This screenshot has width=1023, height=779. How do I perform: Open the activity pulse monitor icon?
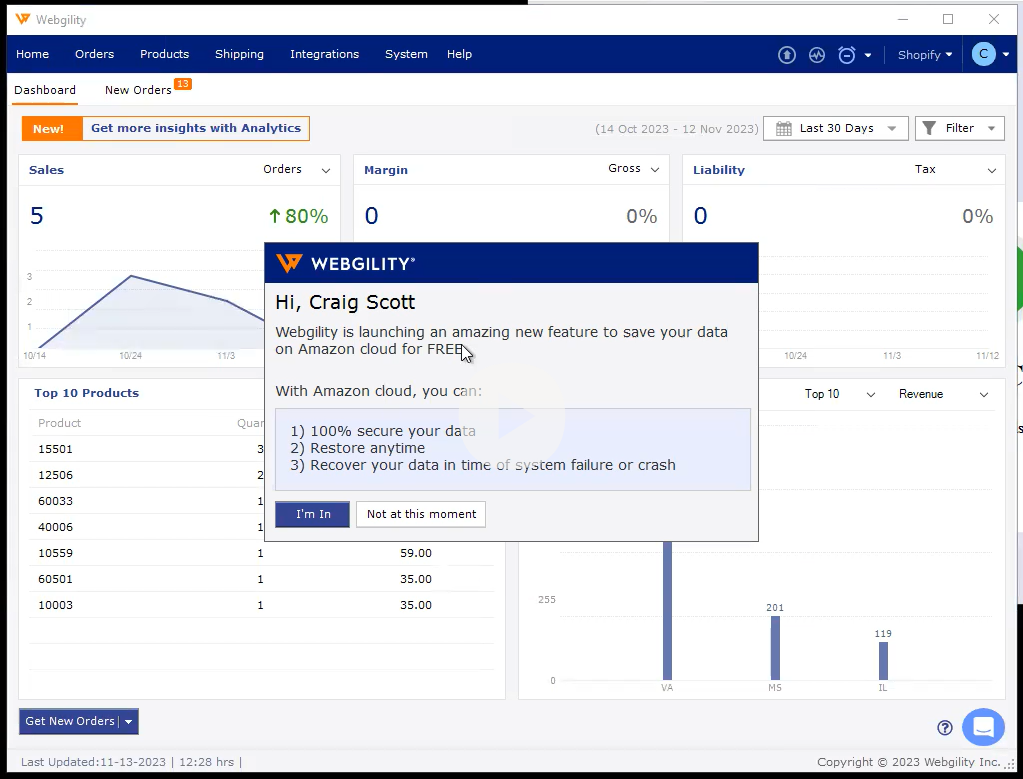(817, 55)
